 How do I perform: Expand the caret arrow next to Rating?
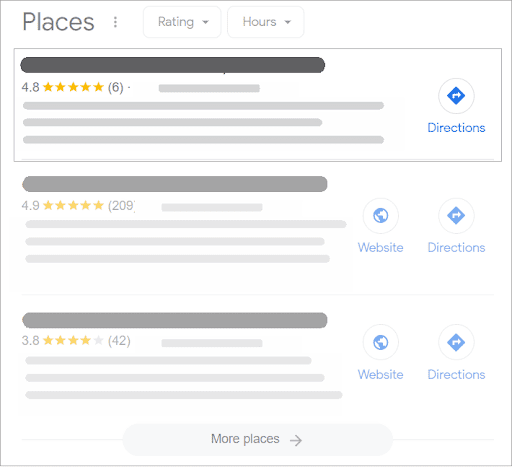(205, 22)
